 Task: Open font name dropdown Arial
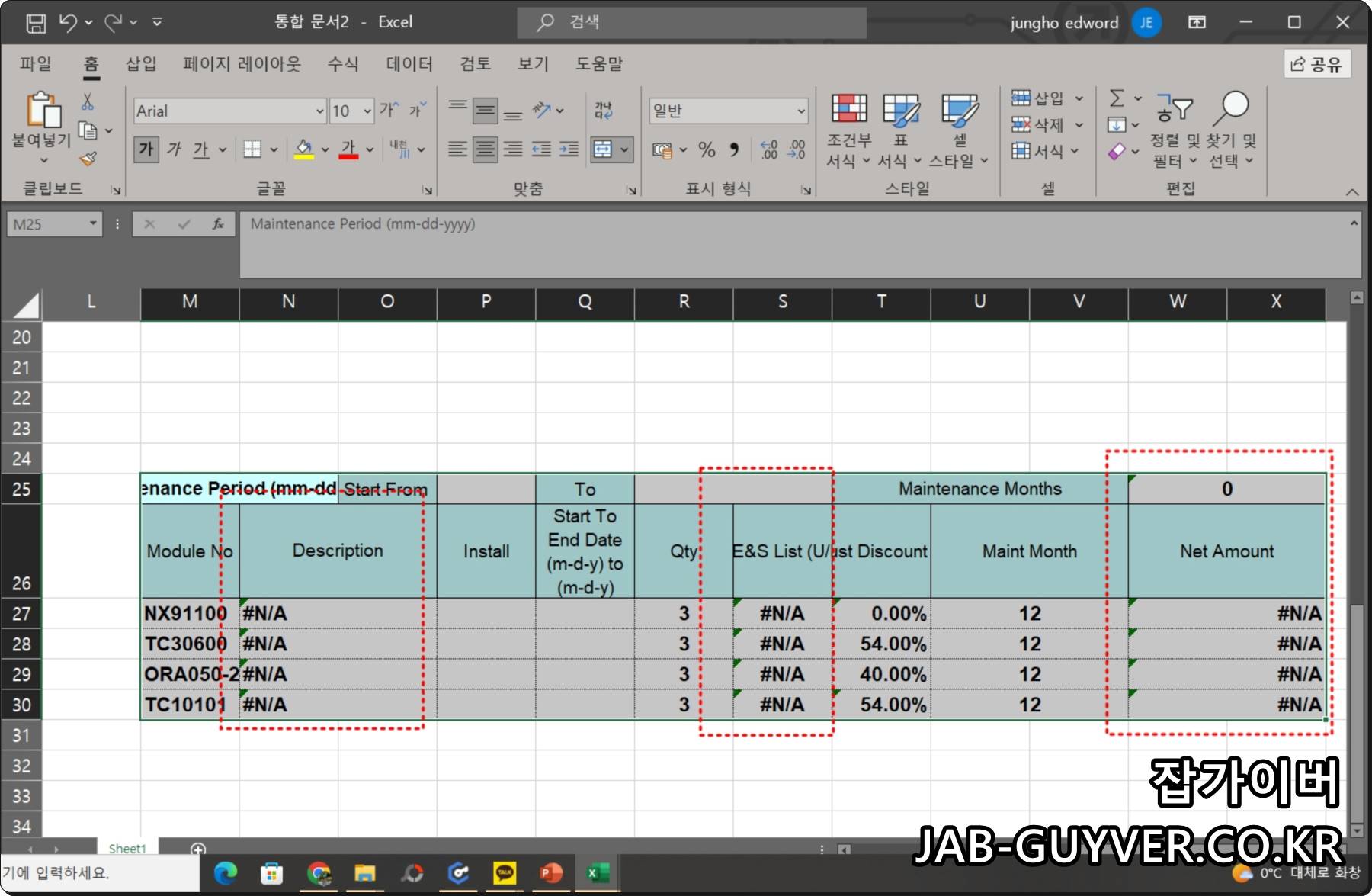point(319,111)
